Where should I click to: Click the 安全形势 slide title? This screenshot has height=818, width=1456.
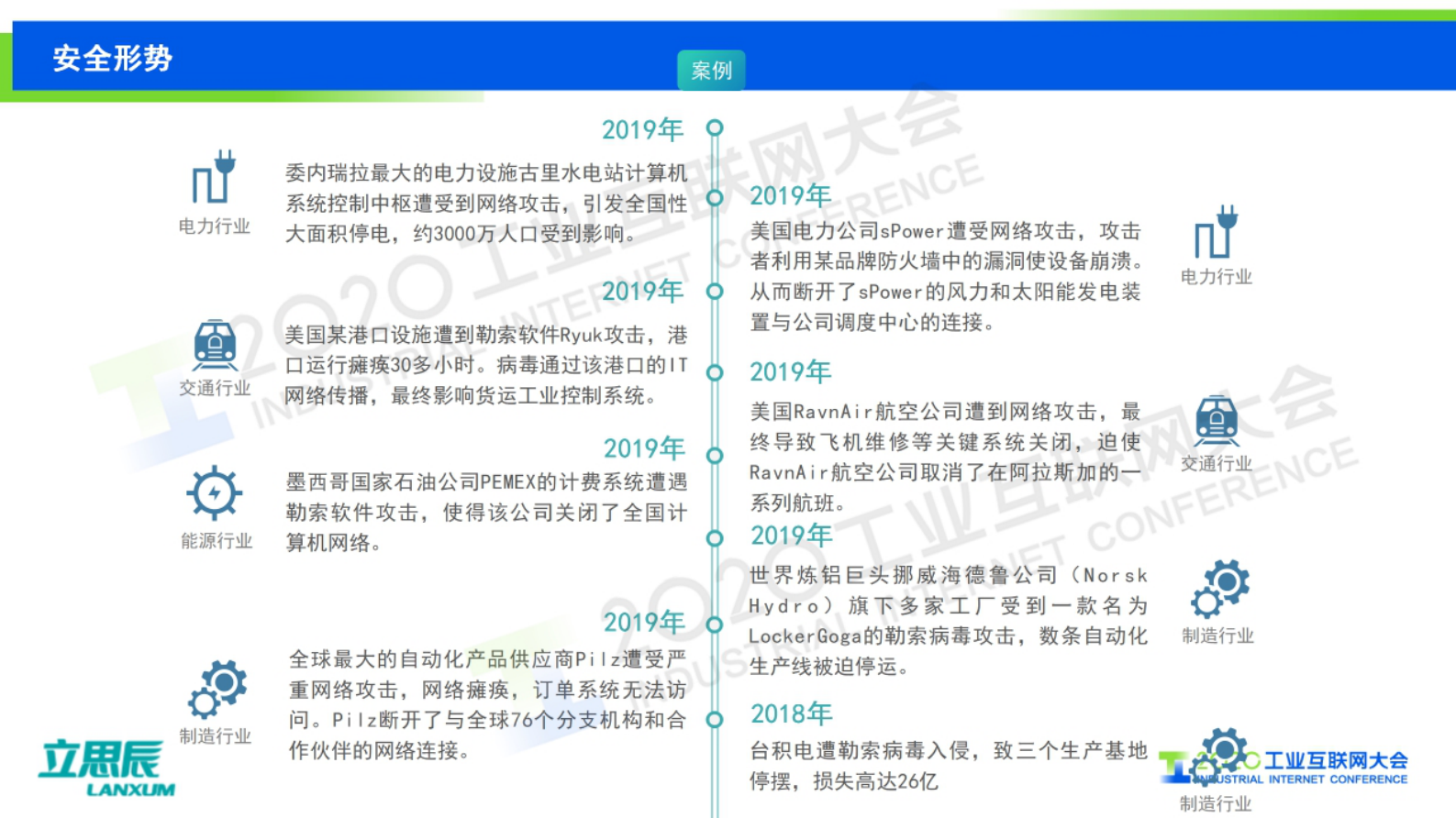[x=112, y=58]
